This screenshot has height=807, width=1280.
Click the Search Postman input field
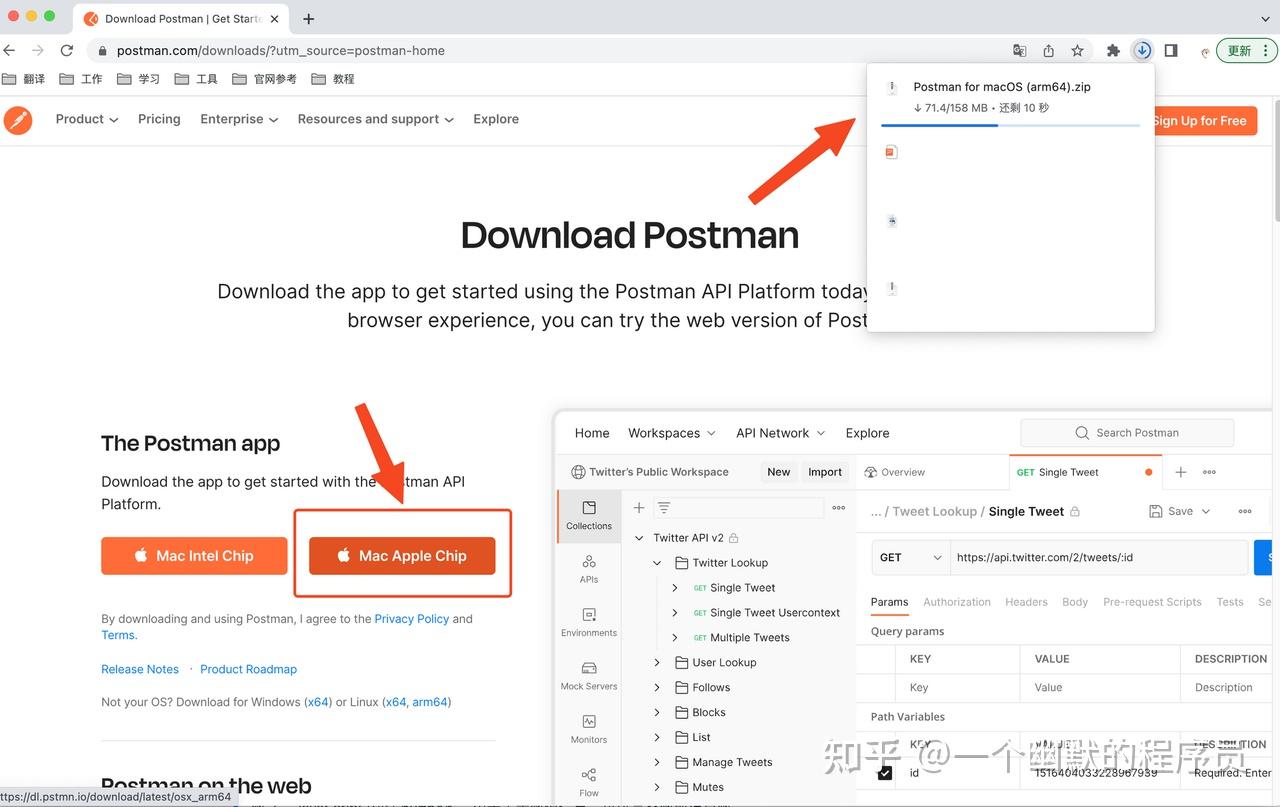[x=1127, y=432]
